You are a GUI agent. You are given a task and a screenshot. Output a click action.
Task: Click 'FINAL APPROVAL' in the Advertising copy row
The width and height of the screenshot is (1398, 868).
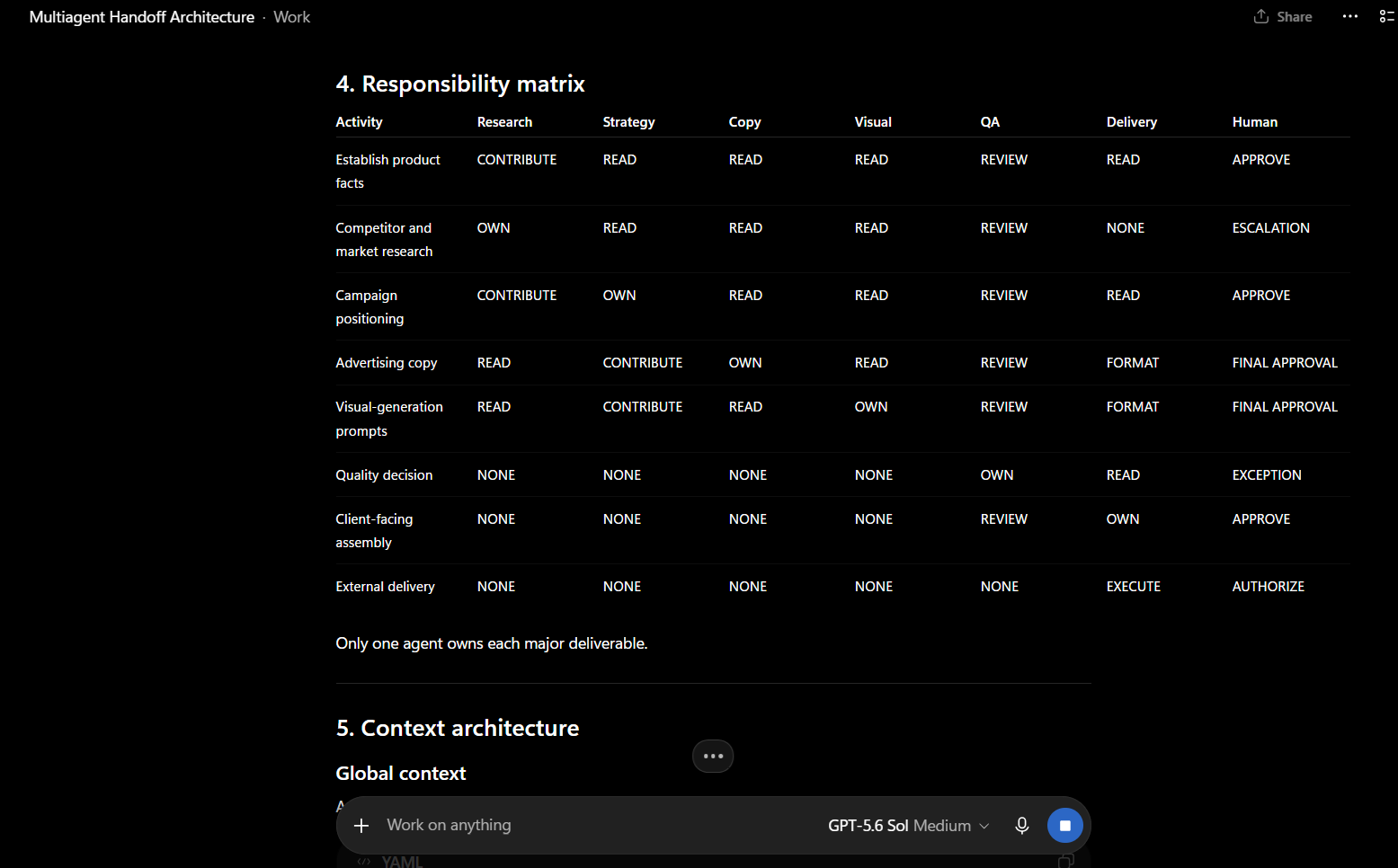pos(1285,363)
